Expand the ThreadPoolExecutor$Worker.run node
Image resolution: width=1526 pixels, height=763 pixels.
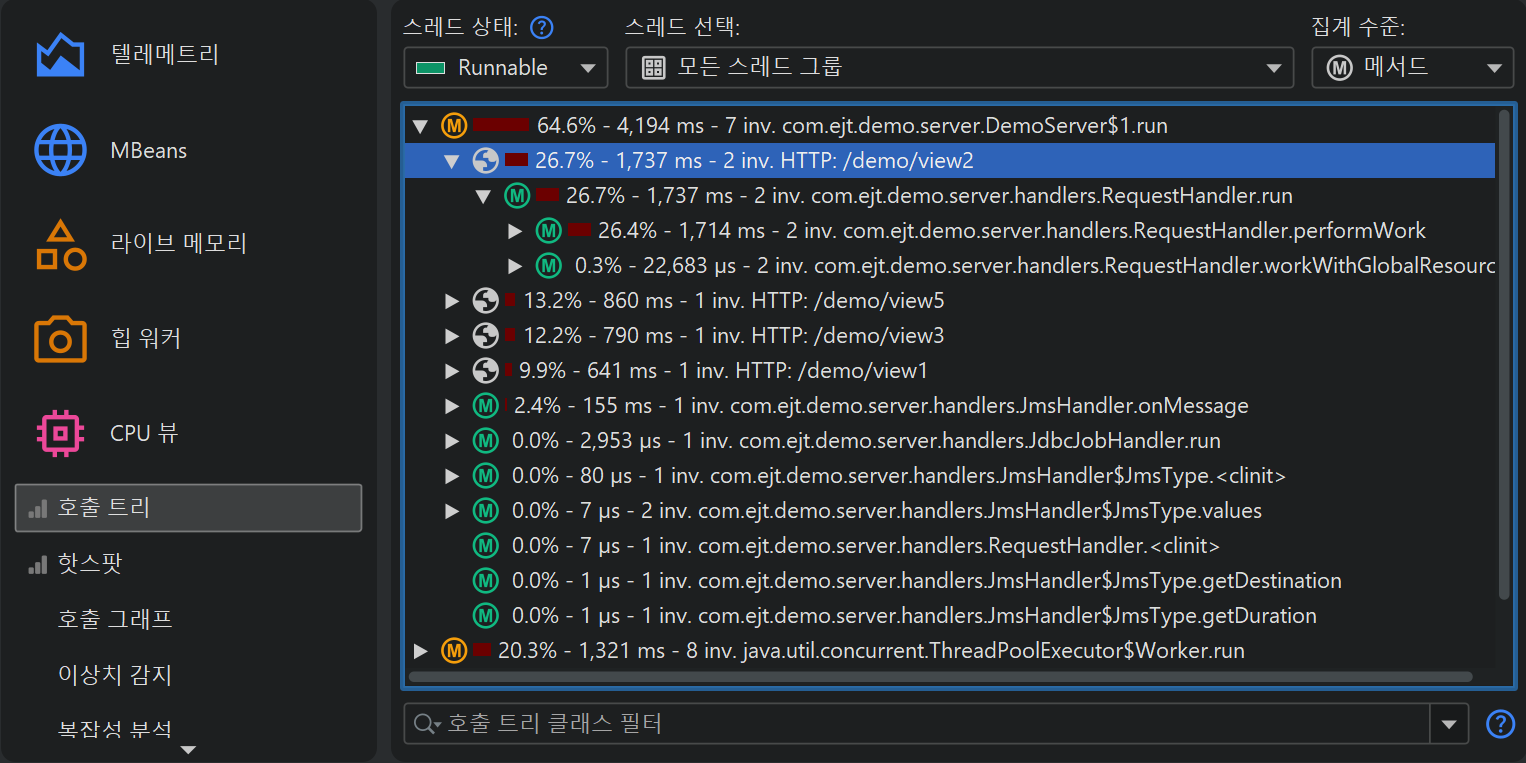tap(420, 651)
